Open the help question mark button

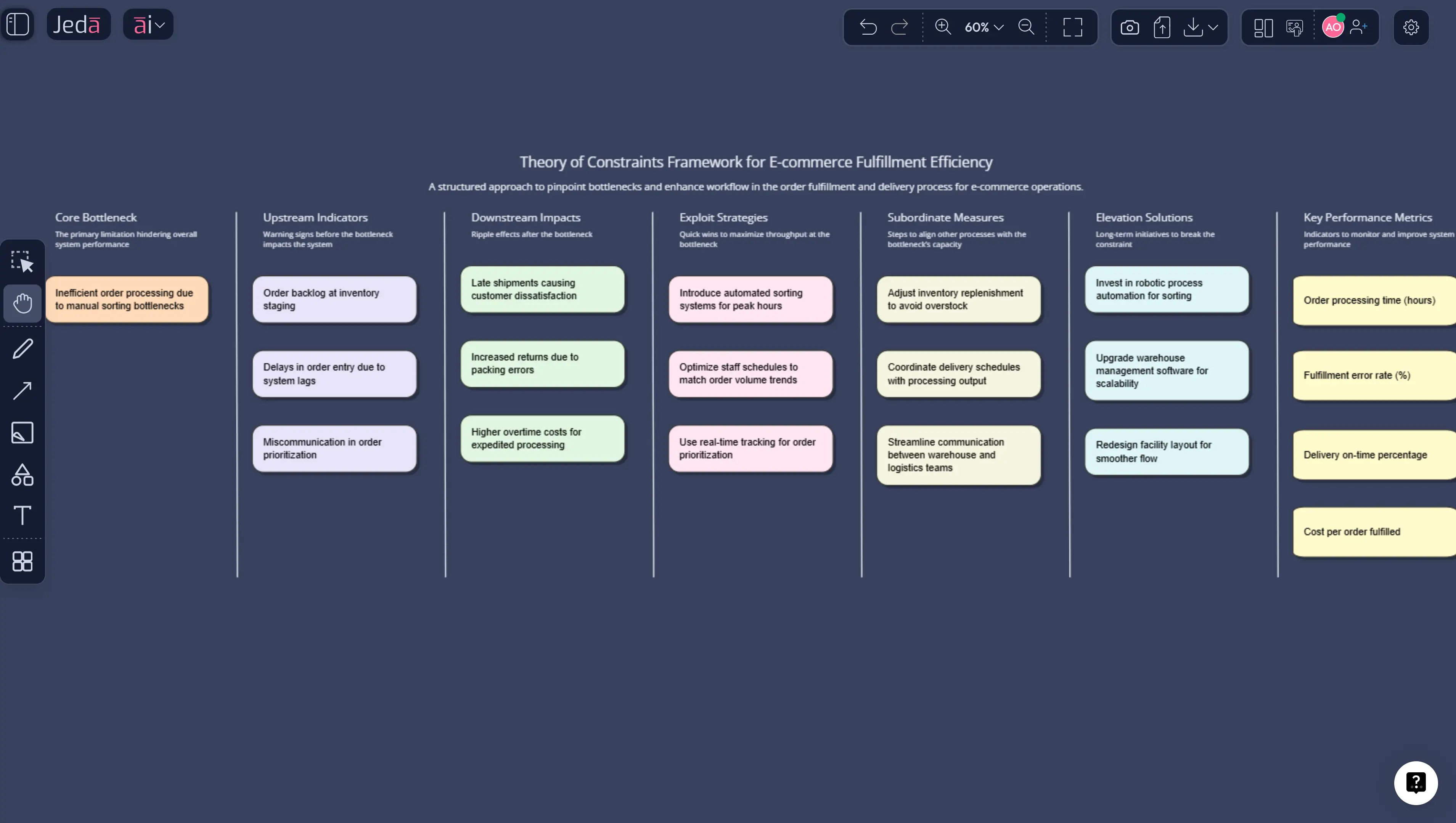click(1415, 782)
